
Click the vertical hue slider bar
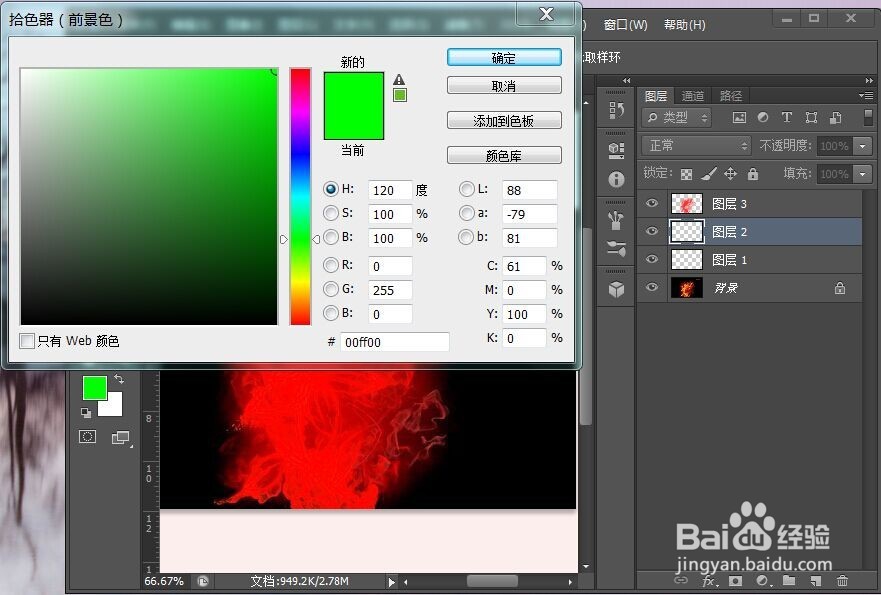(x=300, y=196)
